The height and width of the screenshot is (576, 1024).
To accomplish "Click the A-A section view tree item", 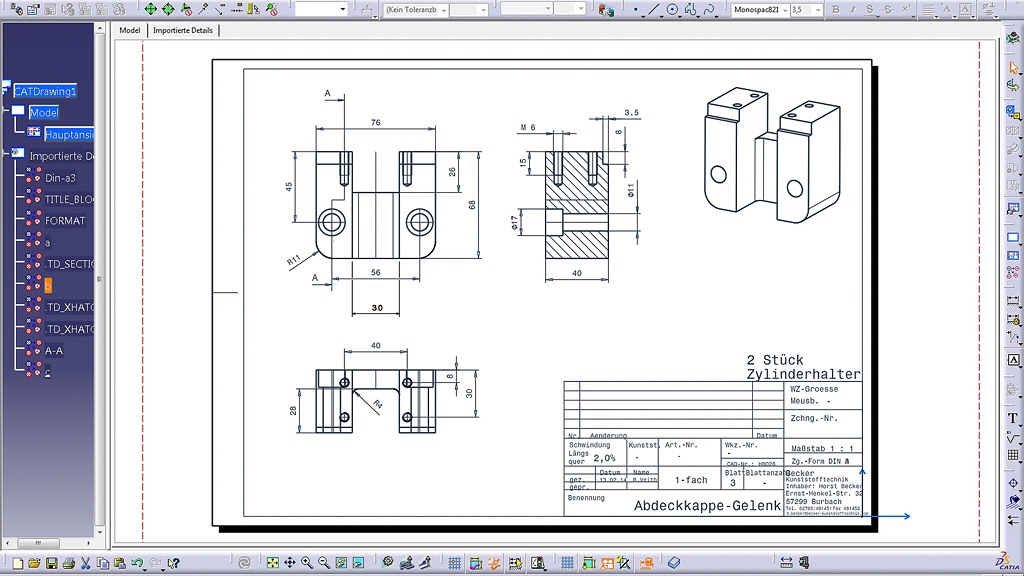I will tap(55, 351).
